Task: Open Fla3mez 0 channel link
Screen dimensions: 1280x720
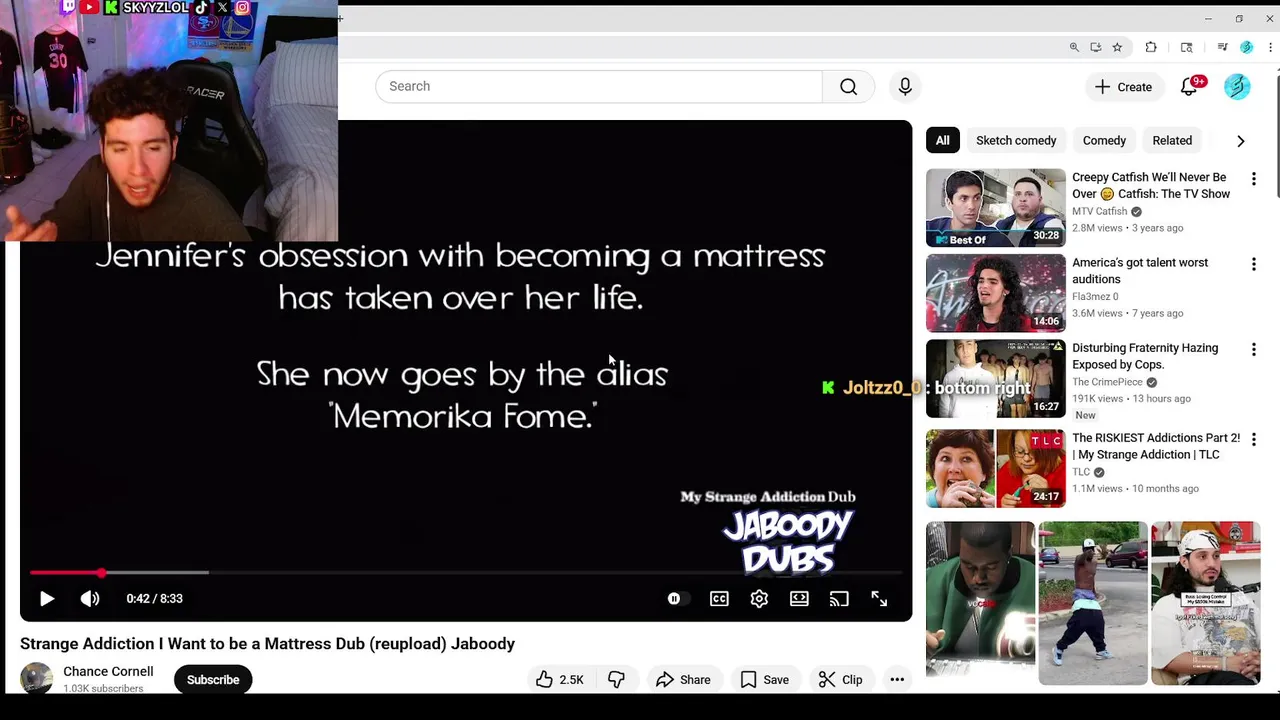Action: coord(1095,296)
